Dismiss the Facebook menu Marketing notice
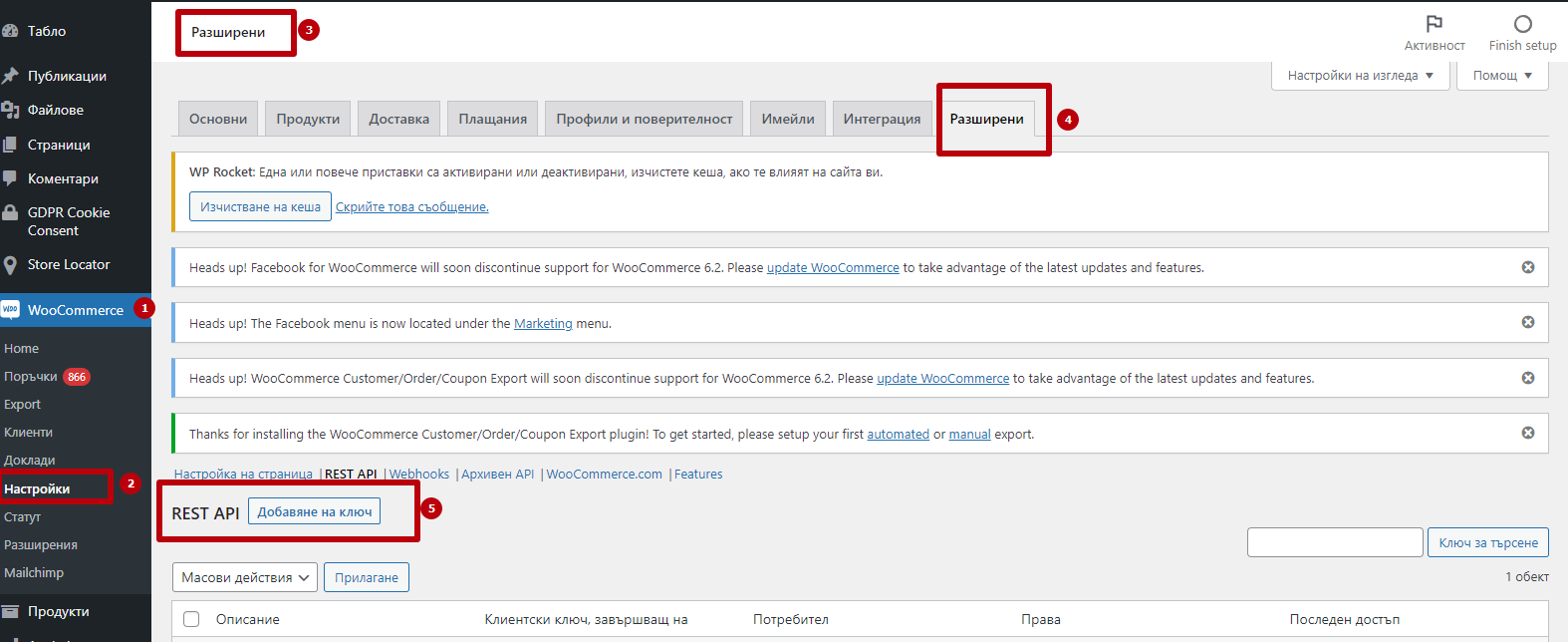Screen dimensions: 1568x642 tap(1528, 322)
